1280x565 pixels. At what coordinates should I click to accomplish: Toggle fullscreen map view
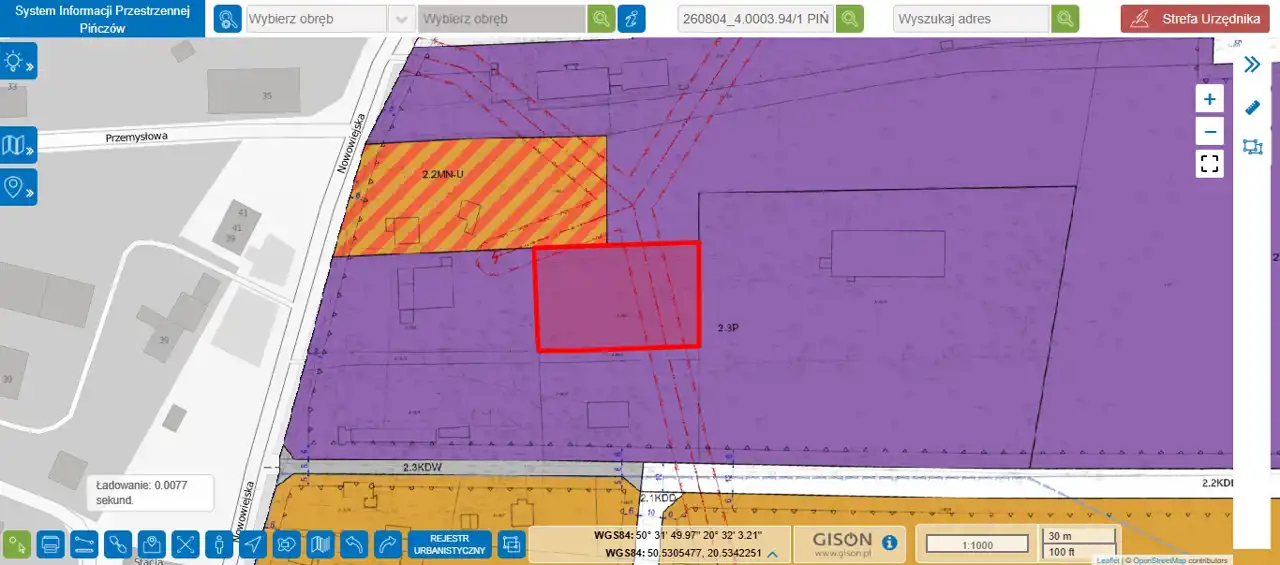1210,164
